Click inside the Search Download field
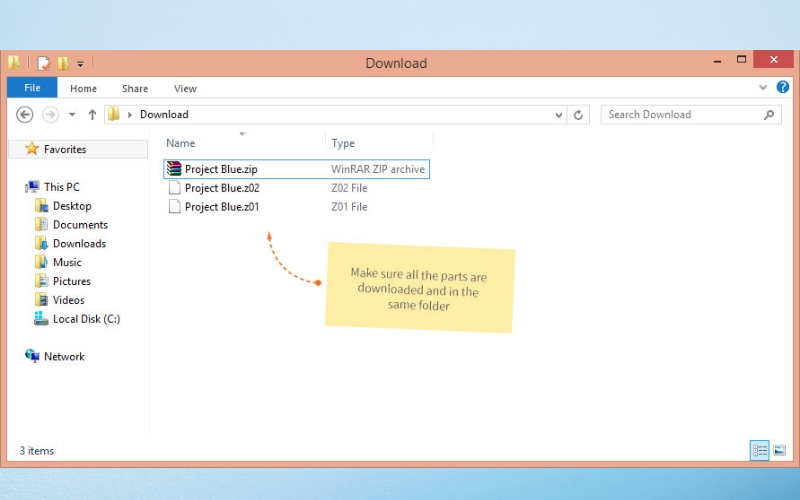The image size is (800, 500). 680,115
